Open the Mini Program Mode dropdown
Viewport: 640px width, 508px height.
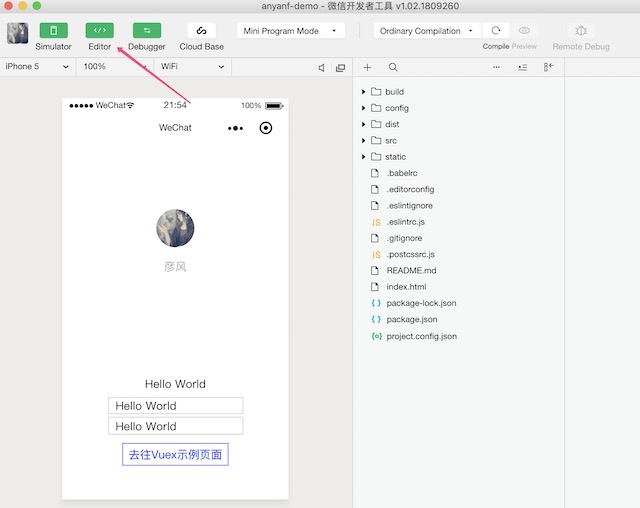[292, 31]
